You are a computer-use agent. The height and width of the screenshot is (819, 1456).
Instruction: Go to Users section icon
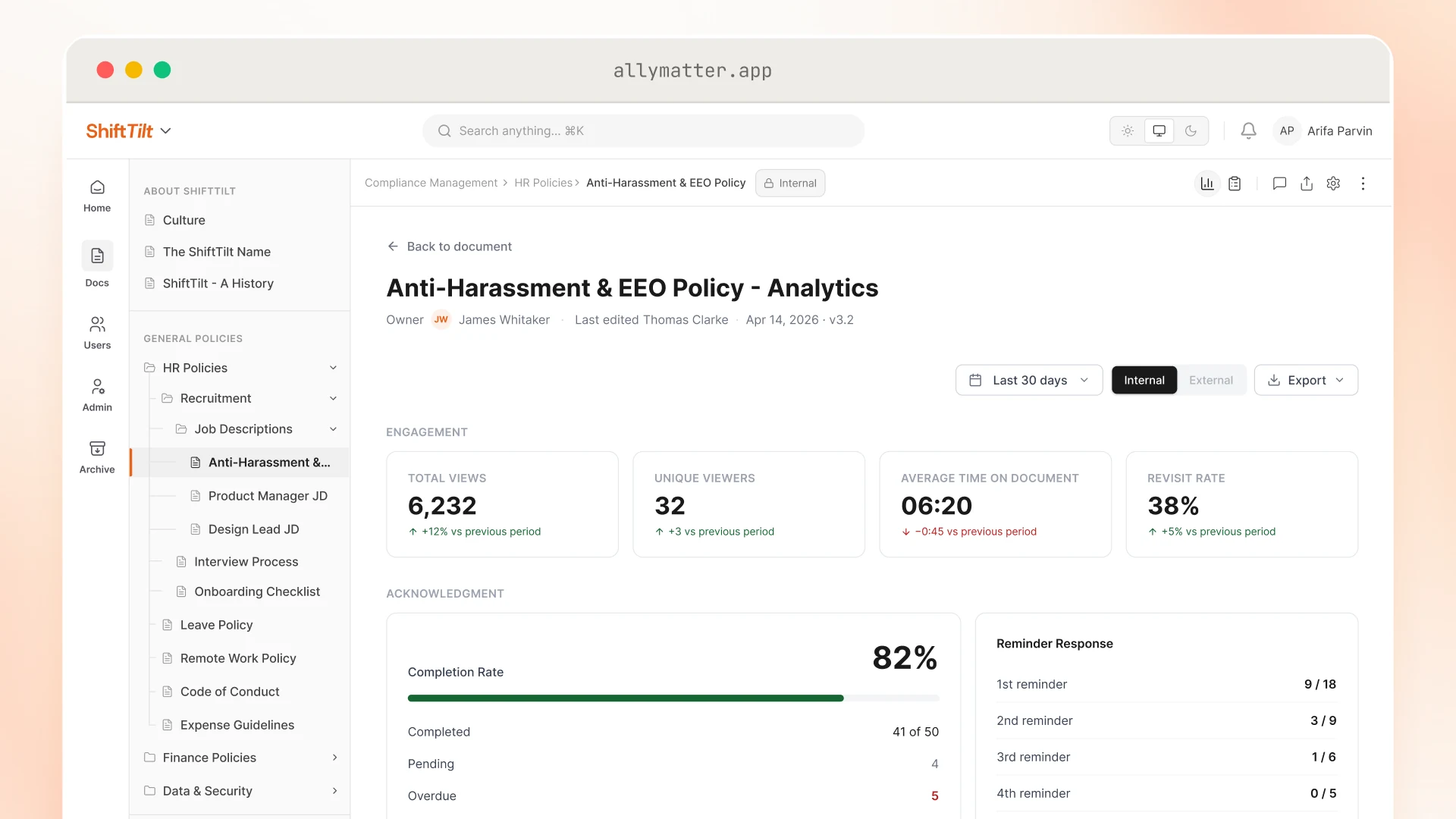click(x=97, y=325)
